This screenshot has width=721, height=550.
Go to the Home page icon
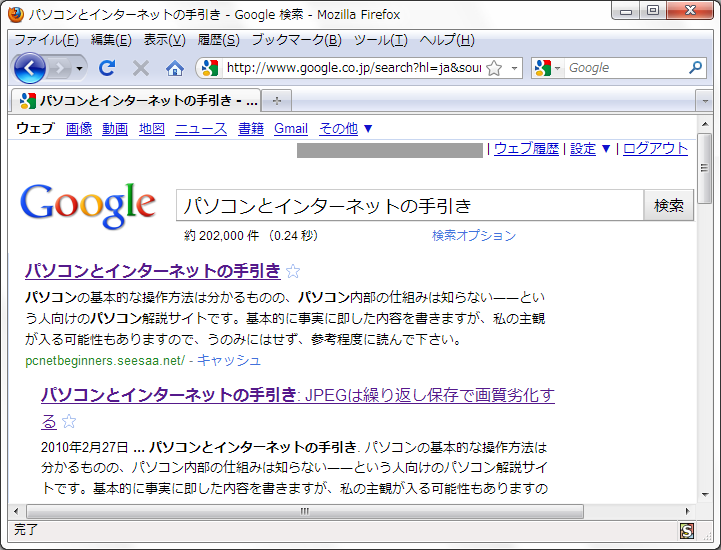click(175, 68)
